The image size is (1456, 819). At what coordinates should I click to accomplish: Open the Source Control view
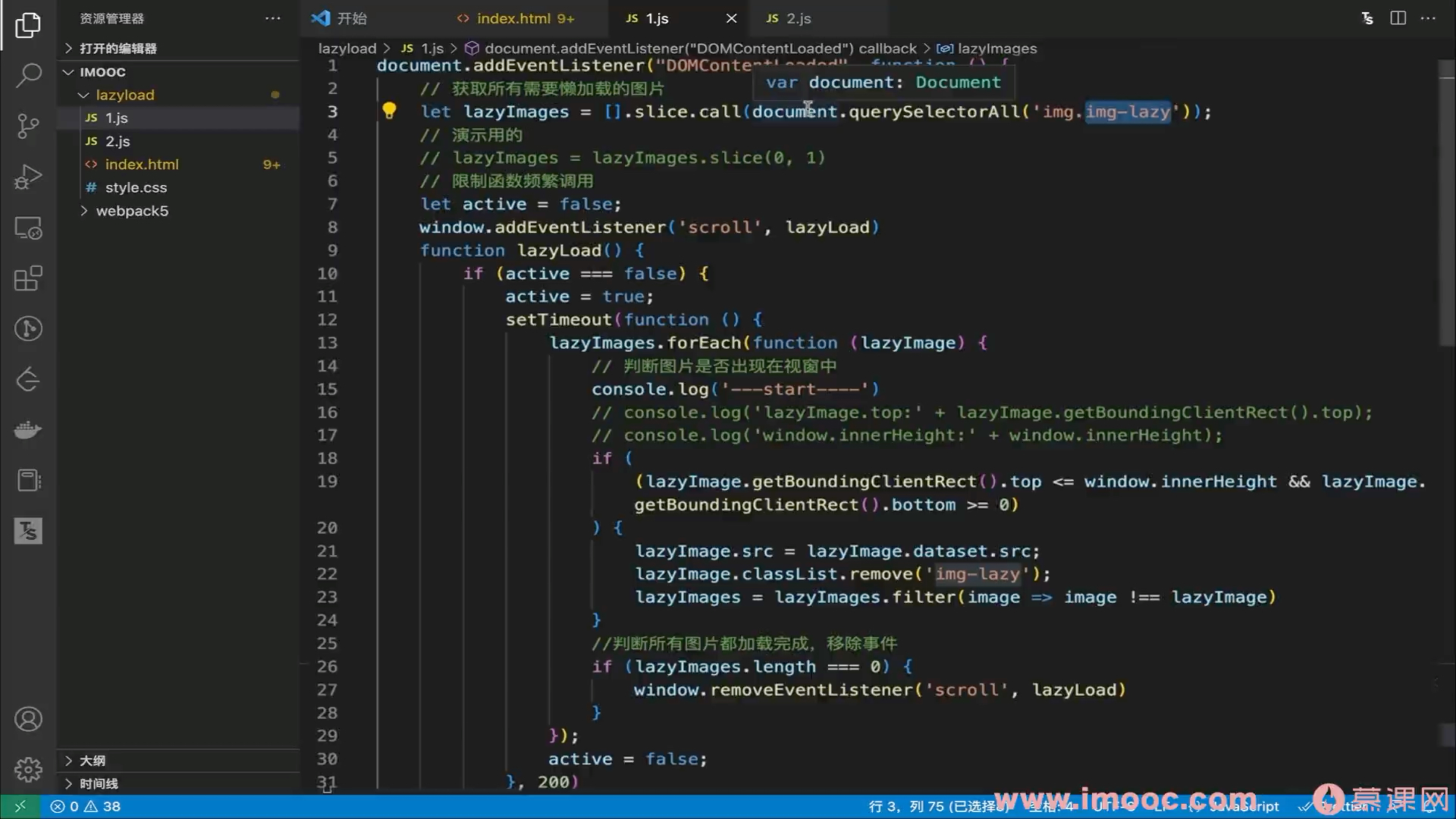pos(28,126)
